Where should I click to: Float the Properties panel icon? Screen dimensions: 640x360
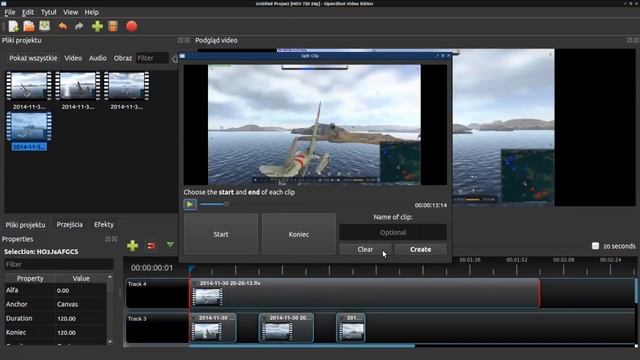point(108,239)
